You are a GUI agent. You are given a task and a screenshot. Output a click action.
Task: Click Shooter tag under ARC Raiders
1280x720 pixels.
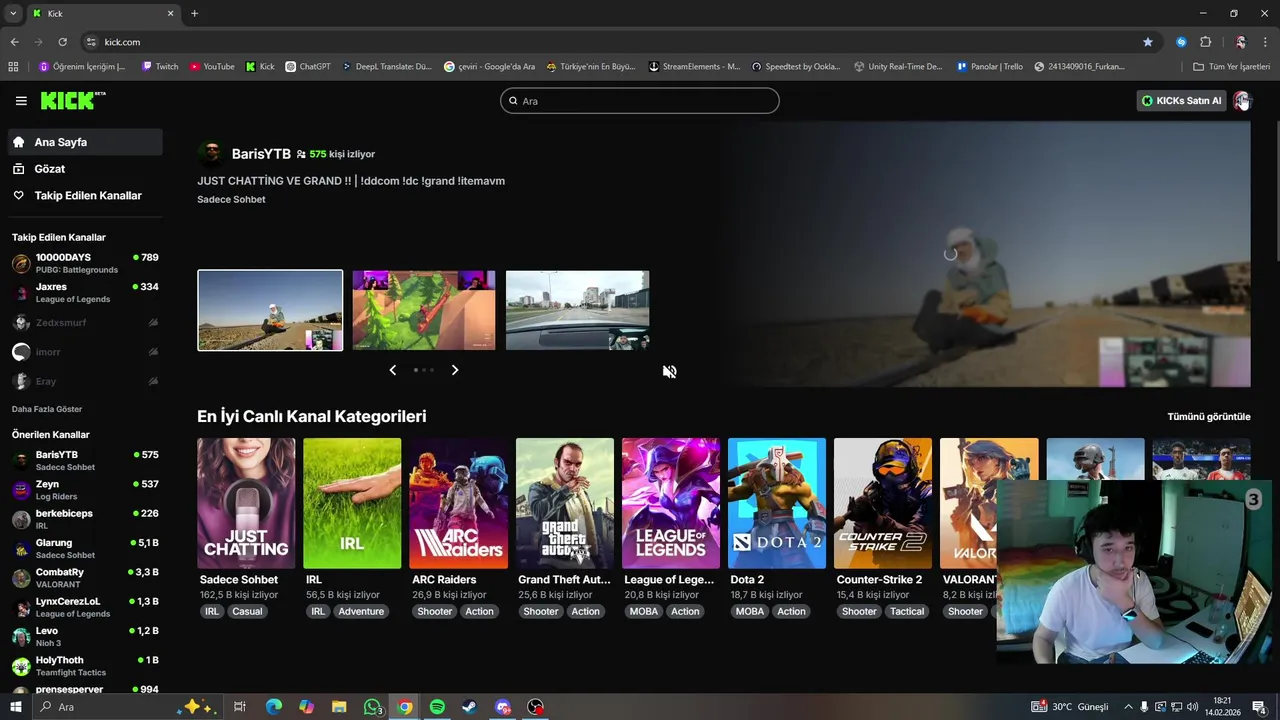click(x=435, y=611)
